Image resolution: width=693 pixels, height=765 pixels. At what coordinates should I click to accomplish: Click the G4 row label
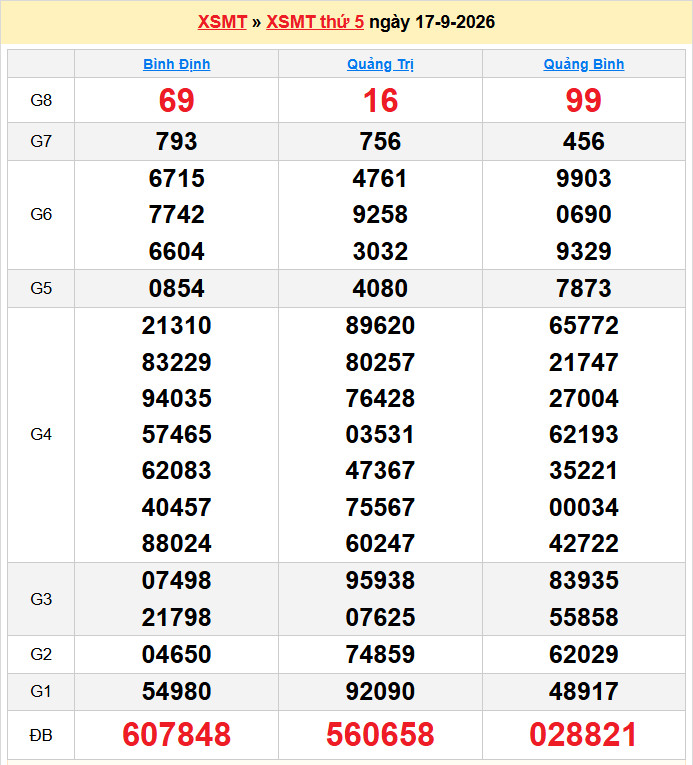coord(41,434)
